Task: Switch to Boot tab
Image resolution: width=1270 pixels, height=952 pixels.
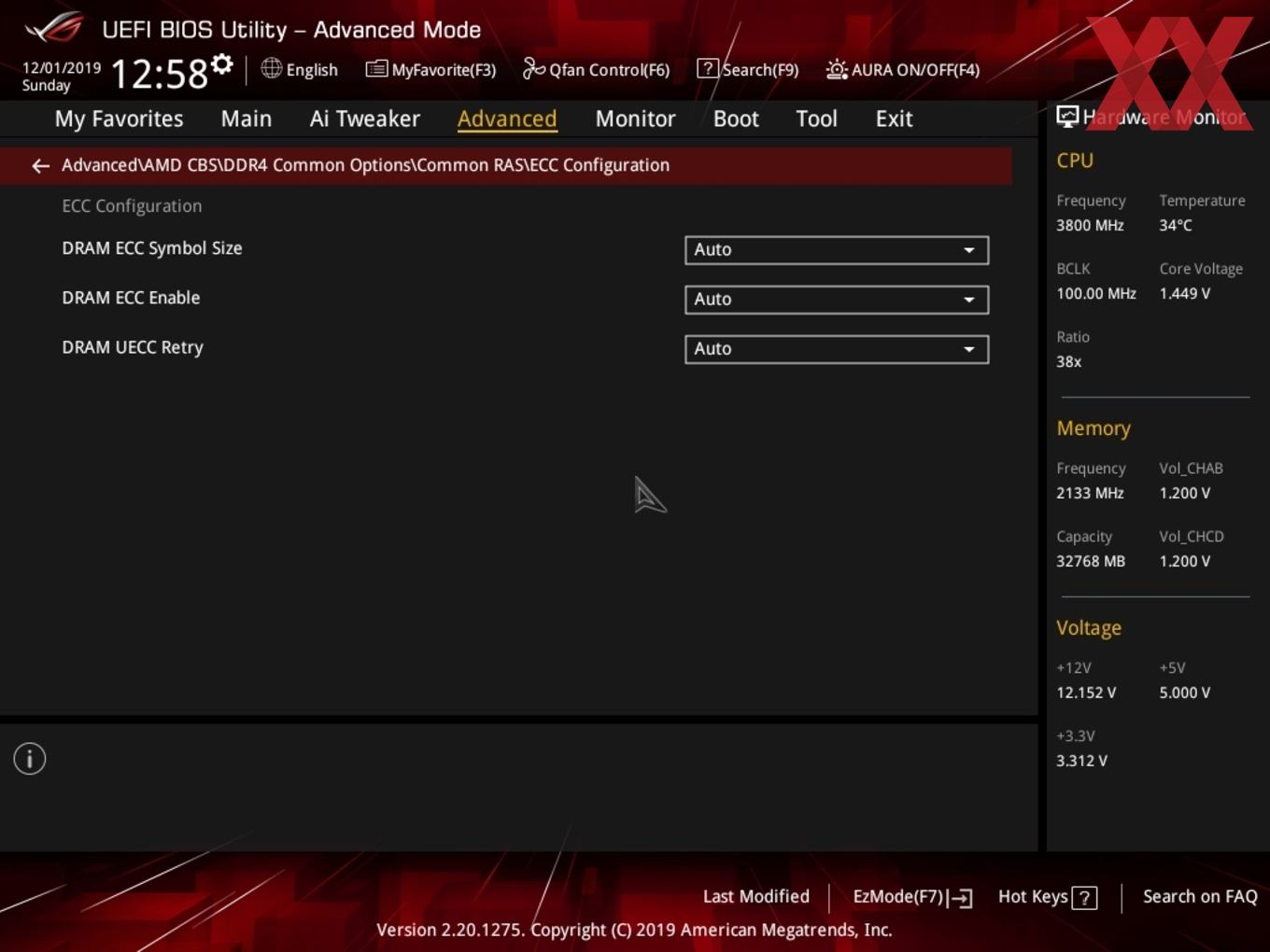Action: coord(736,119)
